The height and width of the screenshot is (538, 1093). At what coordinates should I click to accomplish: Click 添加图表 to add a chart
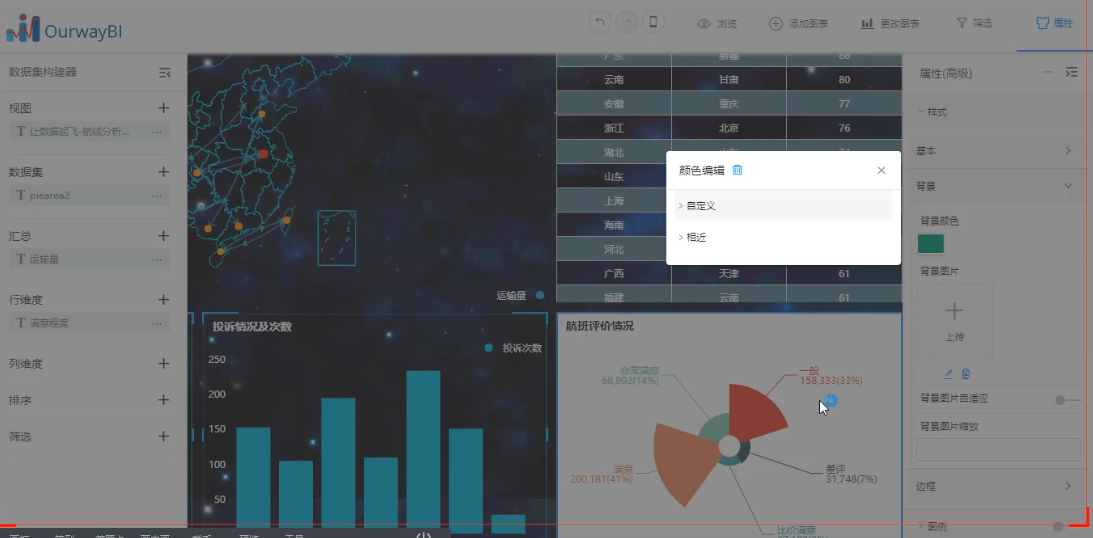(798, 24)
